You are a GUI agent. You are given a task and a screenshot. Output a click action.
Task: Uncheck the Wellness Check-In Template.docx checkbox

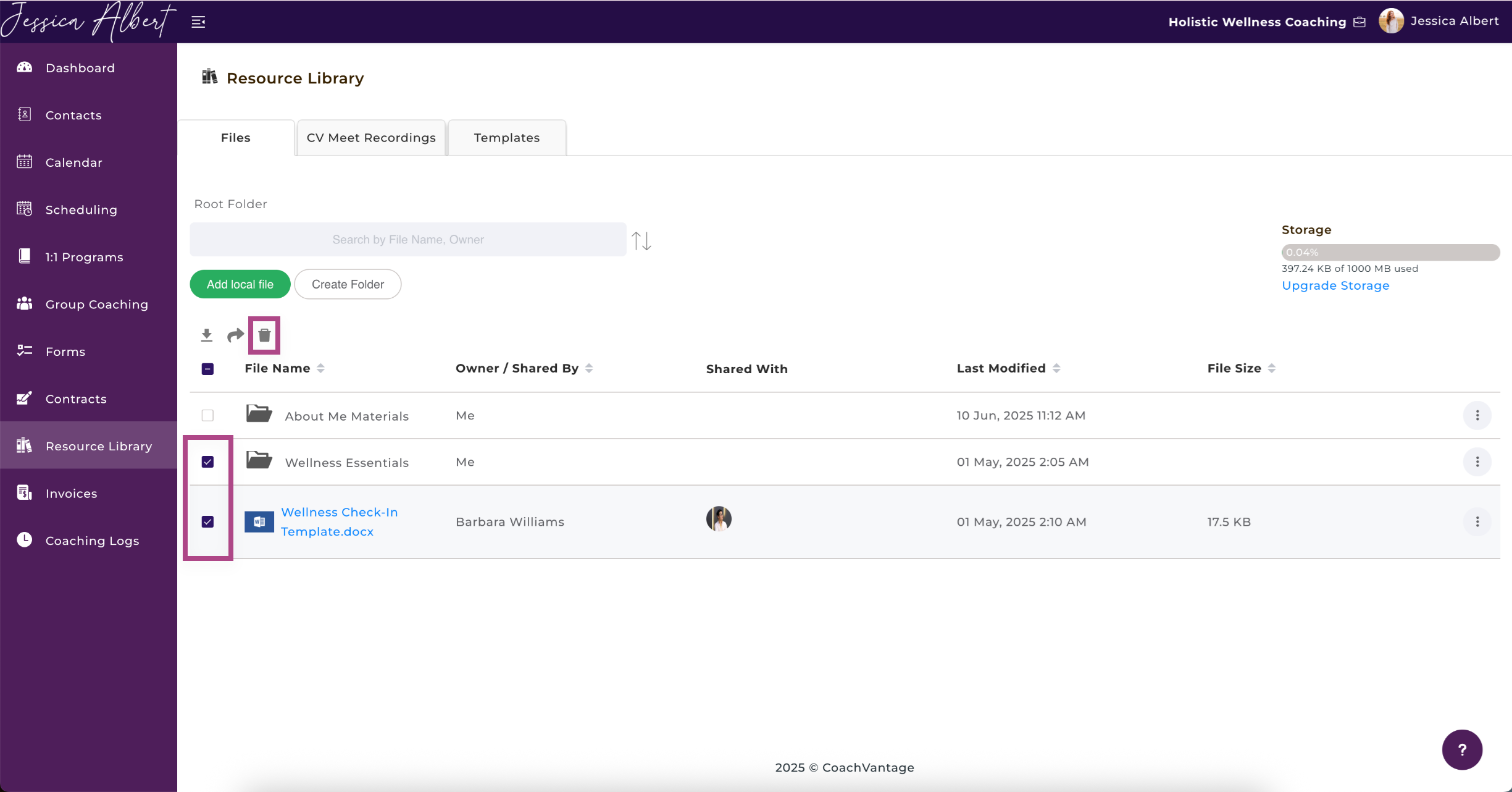(x=208, y=522)
